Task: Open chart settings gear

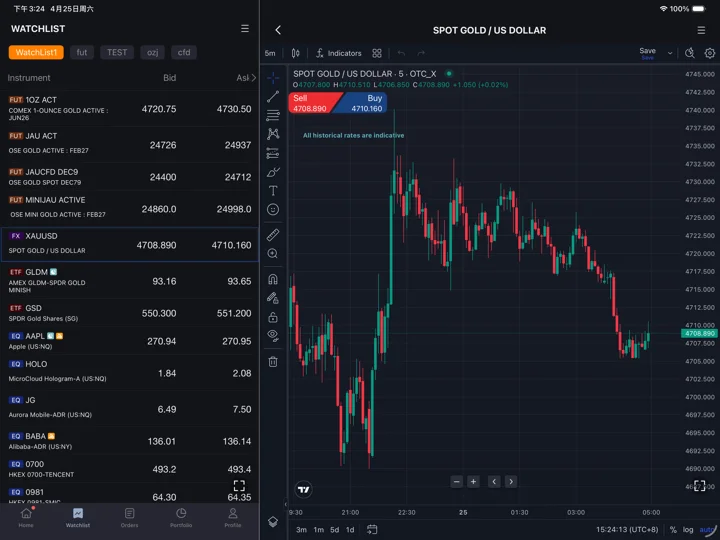Action: [709, 53]
